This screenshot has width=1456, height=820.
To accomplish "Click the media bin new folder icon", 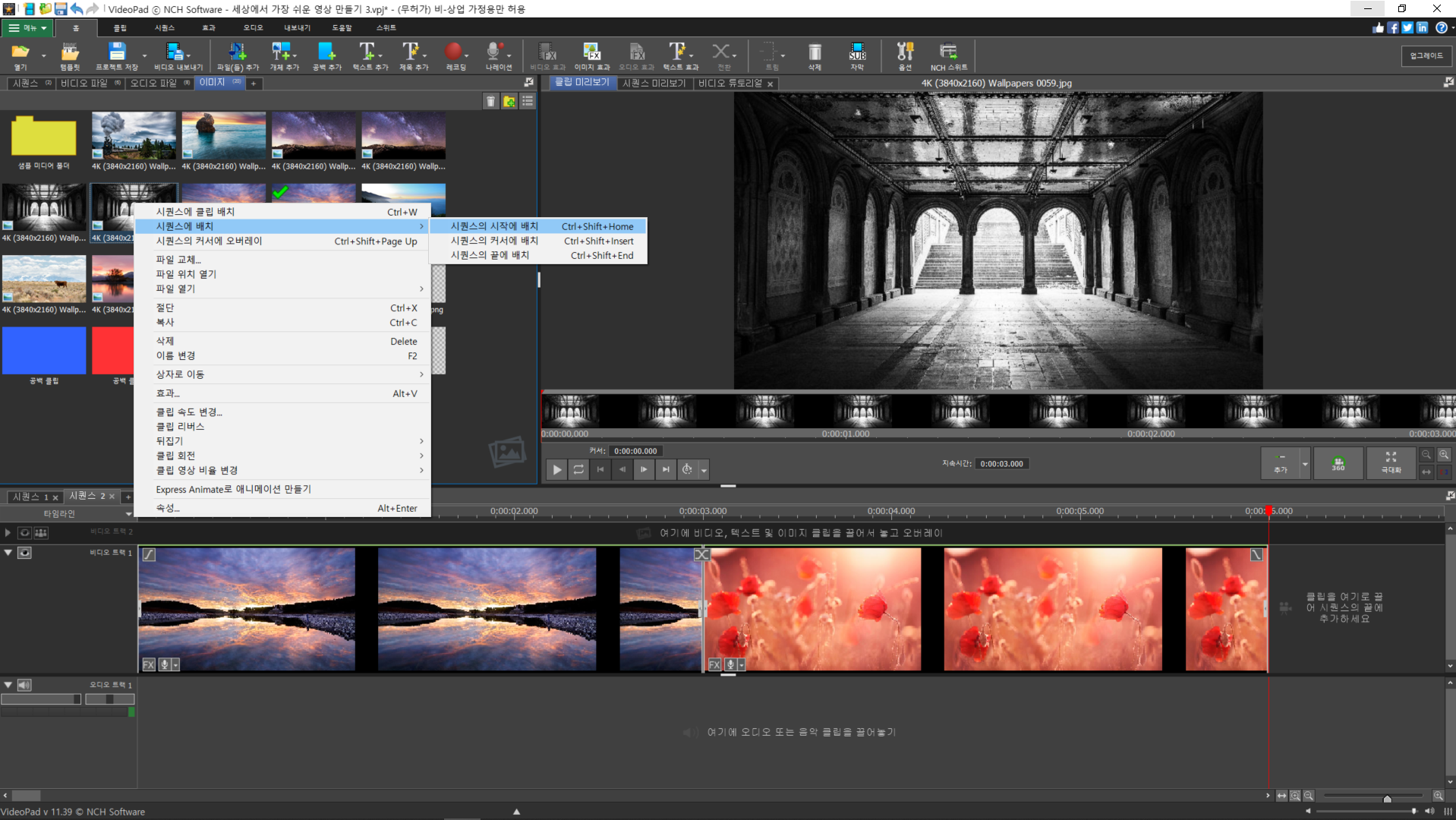I will pos(509,102).
